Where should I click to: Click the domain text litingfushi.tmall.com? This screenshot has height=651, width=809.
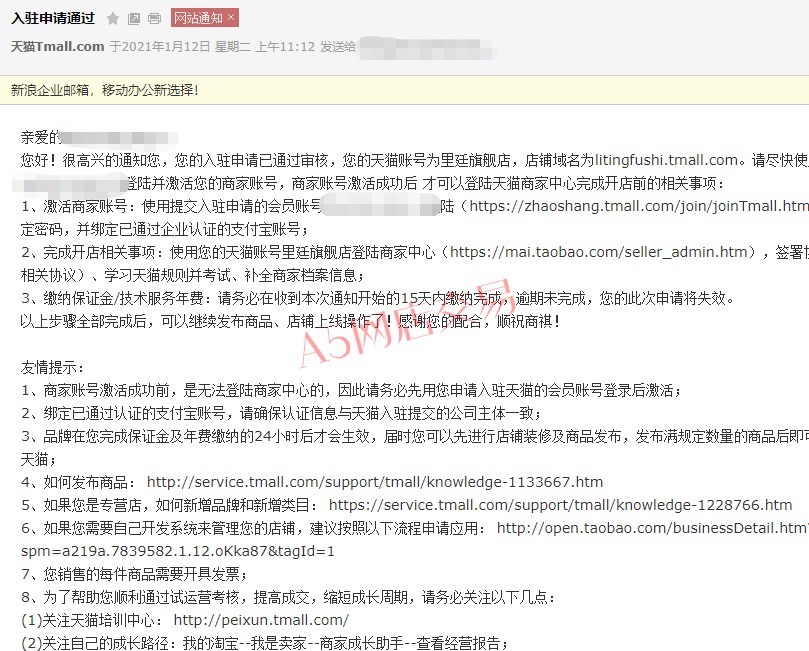pyautogui.click(x=667, y=160)
